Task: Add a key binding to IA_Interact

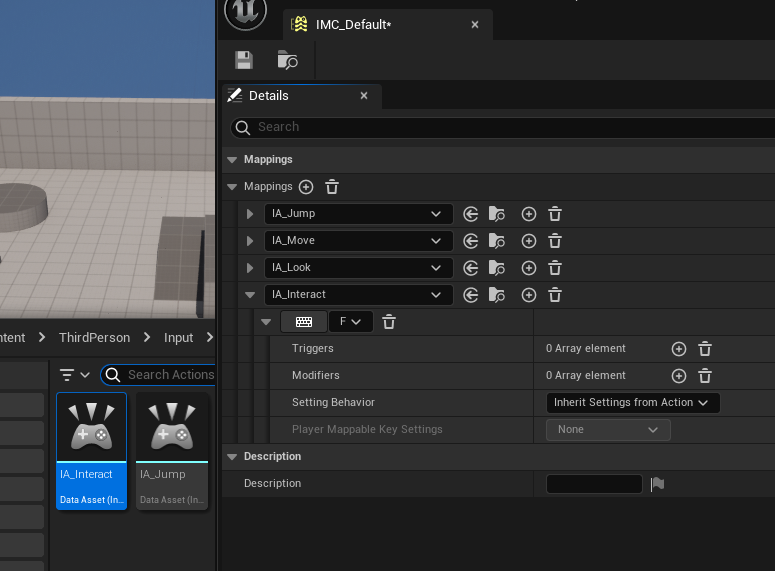Action: 529,295
